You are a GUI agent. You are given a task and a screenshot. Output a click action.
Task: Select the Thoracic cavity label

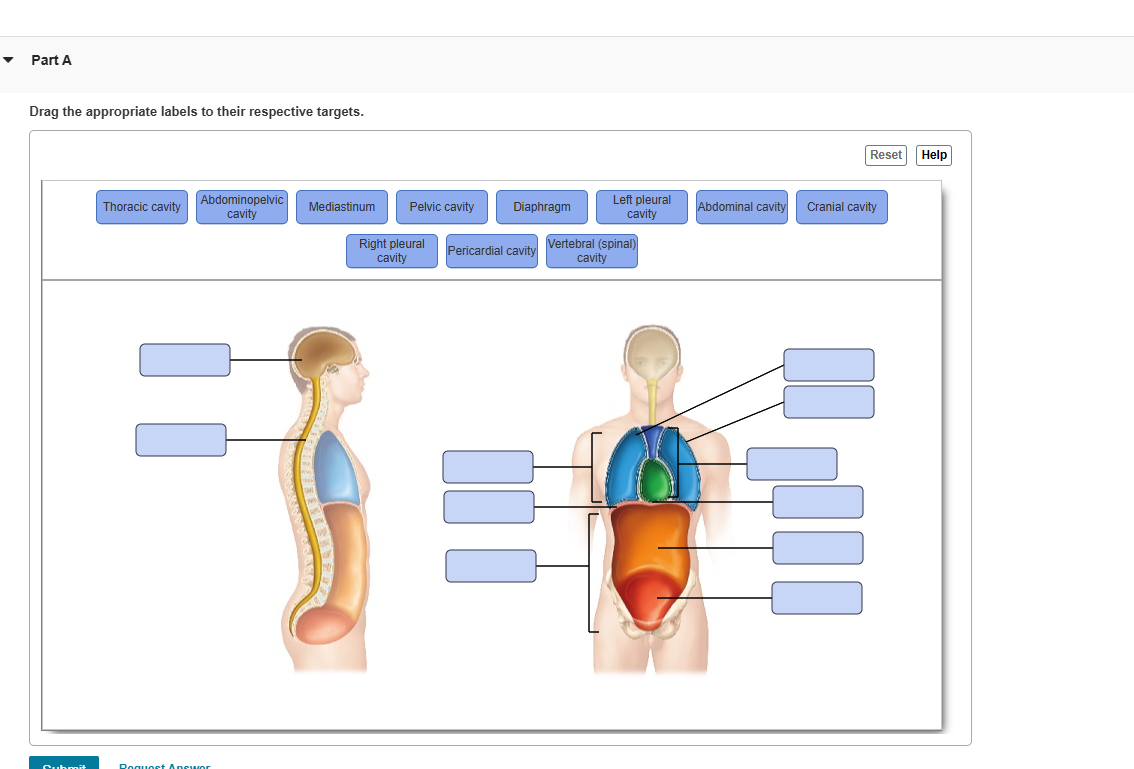142,207
